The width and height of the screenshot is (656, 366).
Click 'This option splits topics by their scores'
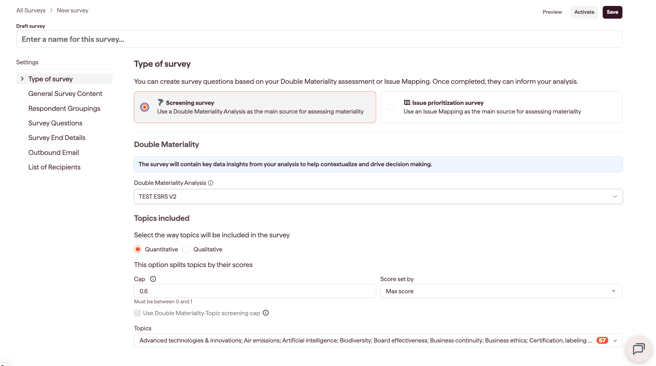pos(193,265)
